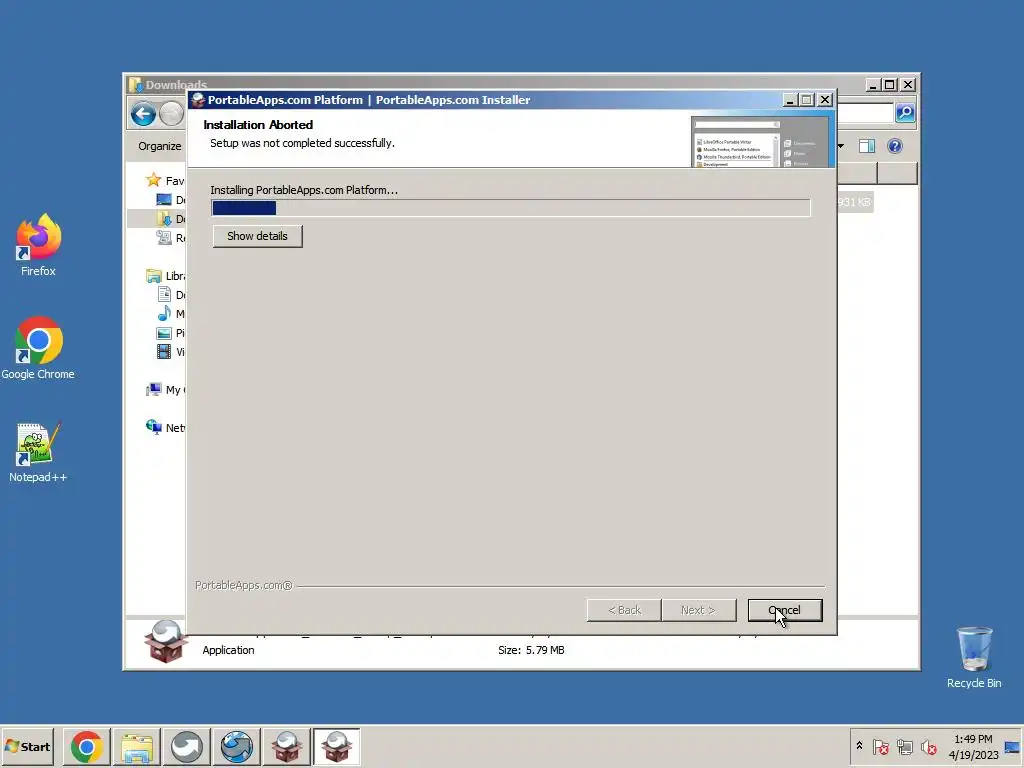The image size is (1024, 768).
Task: Click the first PortableApps taskbar icon
Action: [286, 746]
